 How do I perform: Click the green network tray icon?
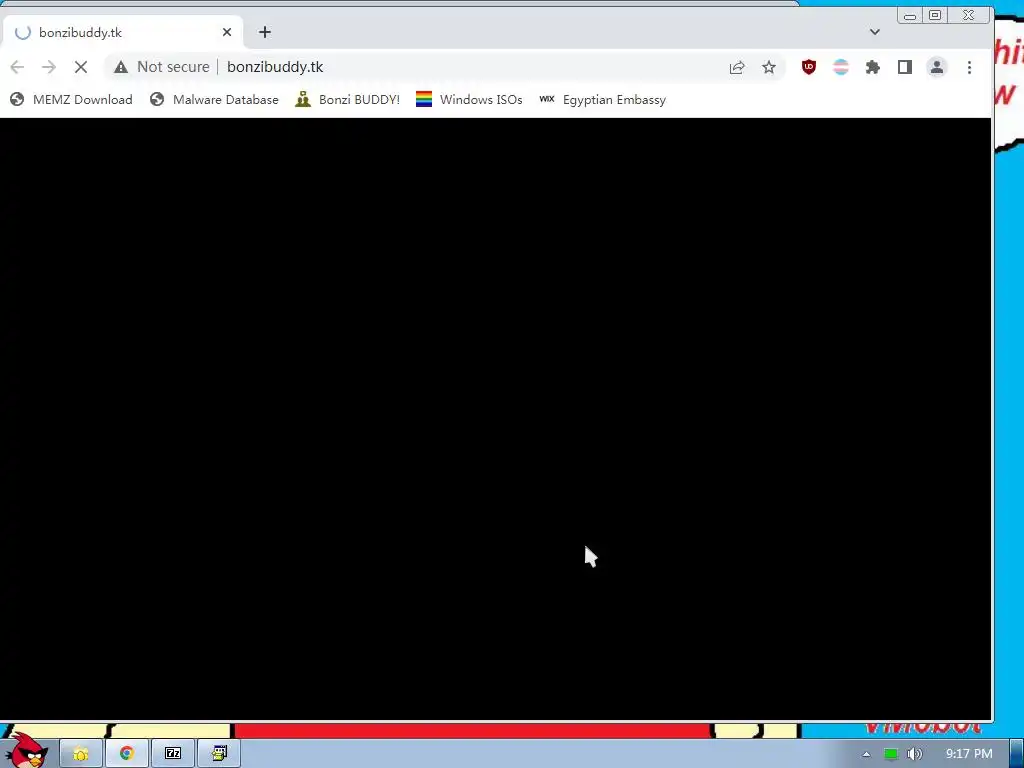[891, 754]
